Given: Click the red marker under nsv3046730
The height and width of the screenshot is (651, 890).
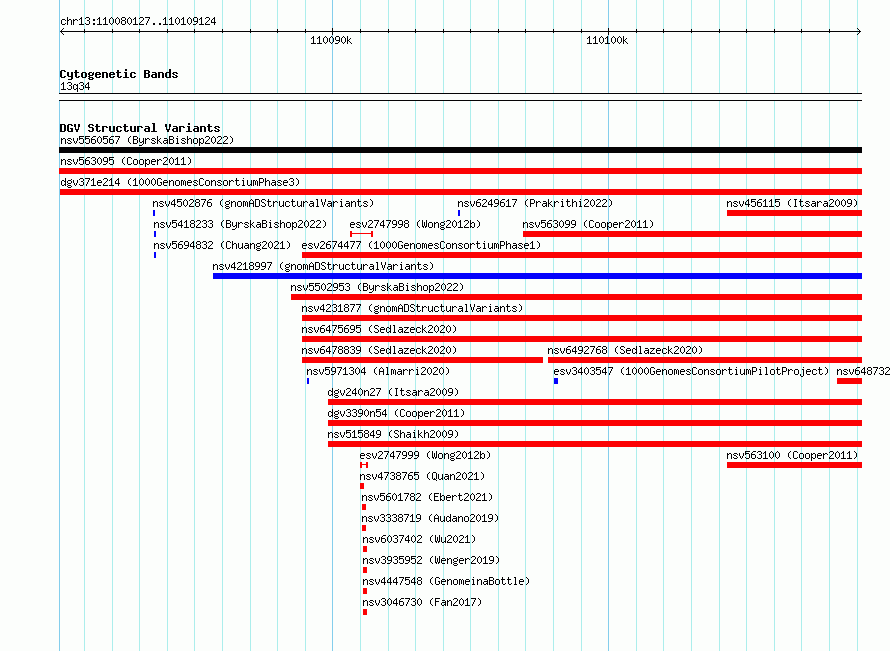Looking at the screenshot, I should pyautogui.click(x=365, y=612).
